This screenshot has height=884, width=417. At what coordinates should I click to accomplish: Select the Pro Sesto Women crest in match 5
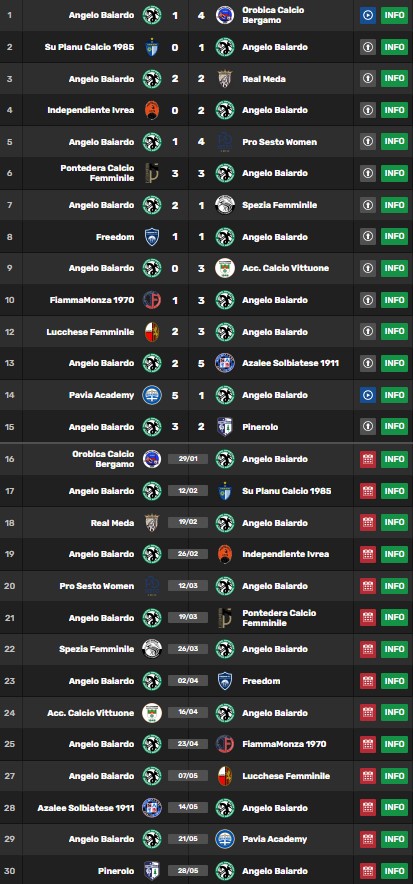point(225,142)
